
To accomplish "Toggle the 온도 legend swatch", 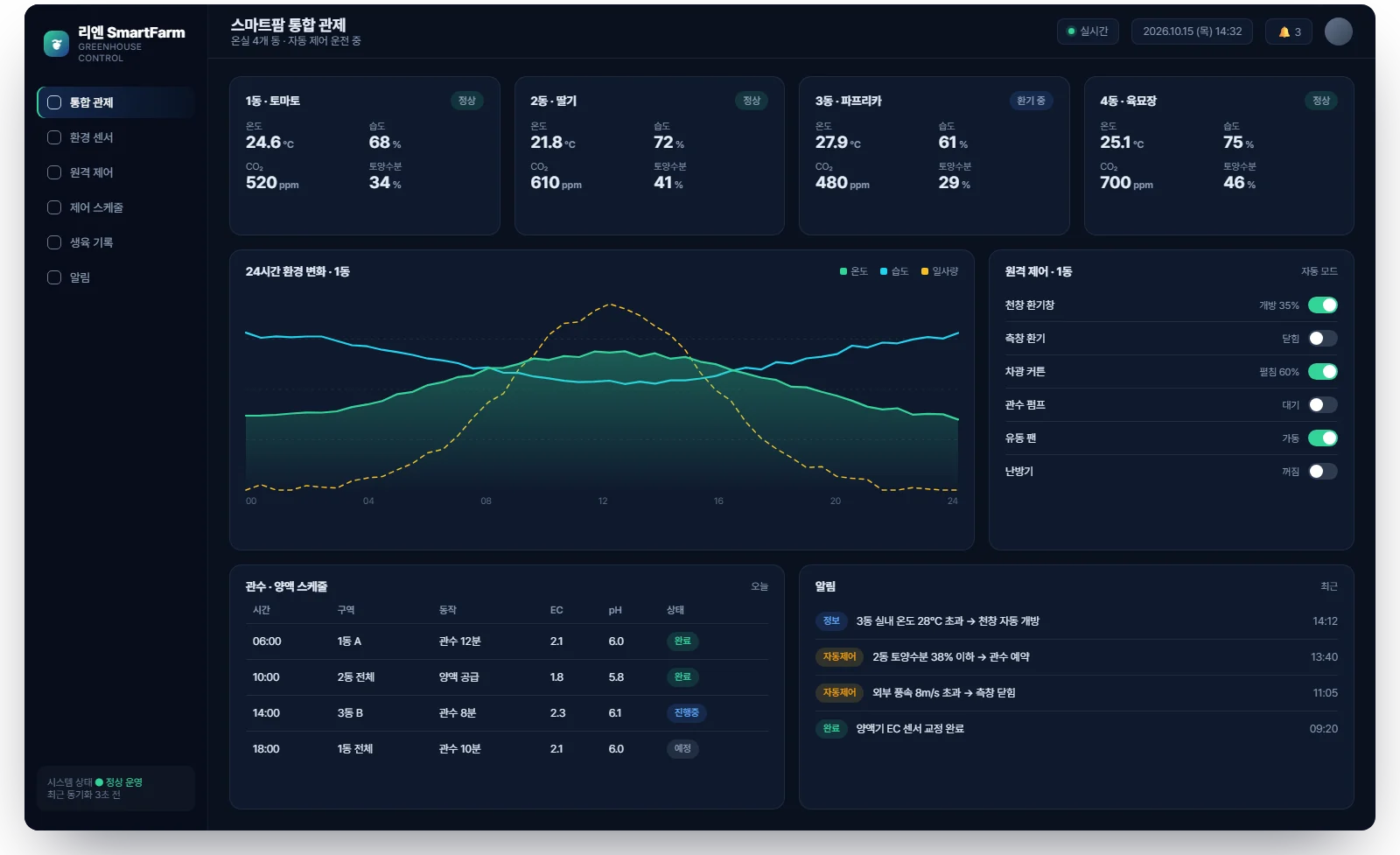I will click(843, 271).
